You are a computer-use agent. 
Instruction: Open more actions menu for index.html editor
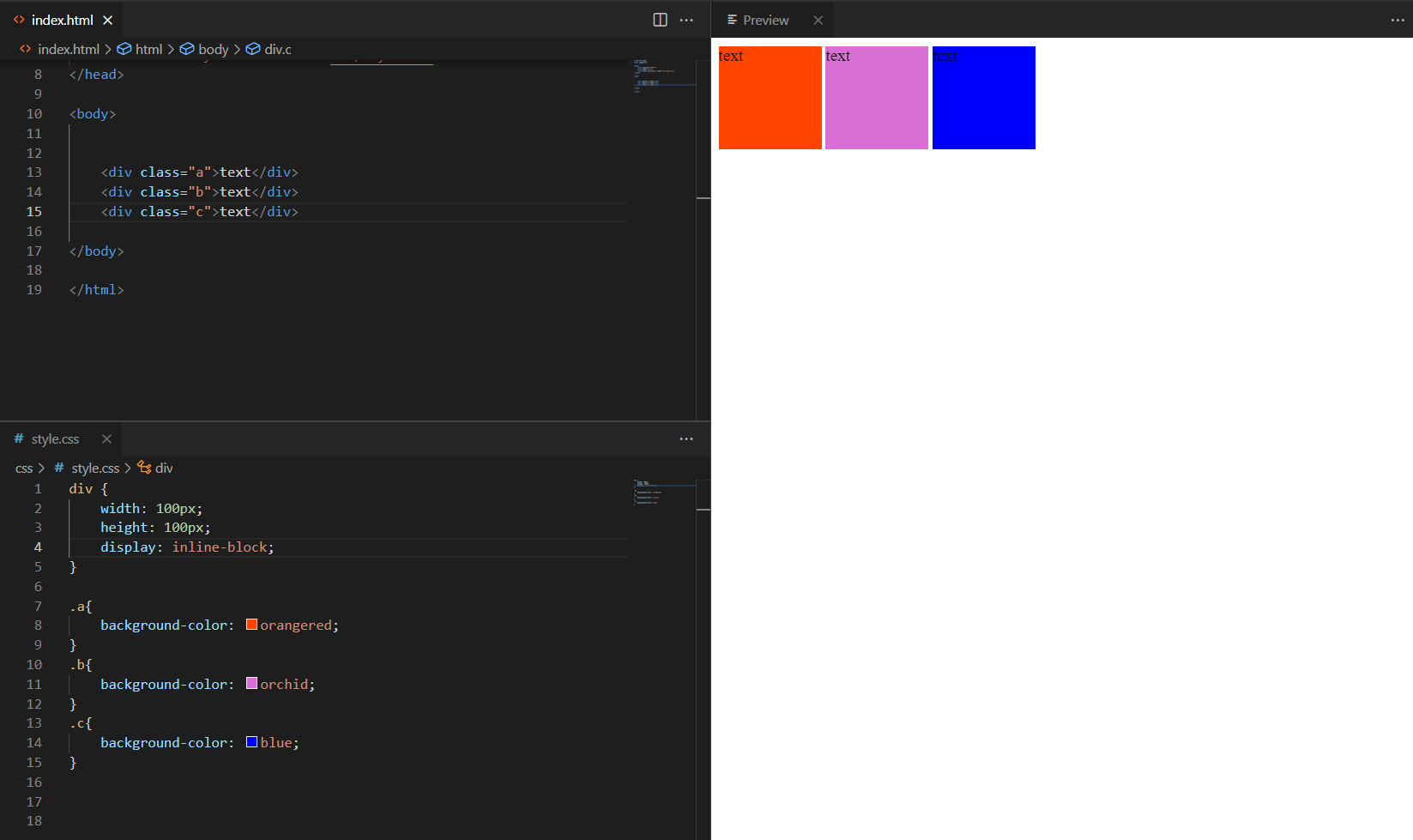[685, 19]
